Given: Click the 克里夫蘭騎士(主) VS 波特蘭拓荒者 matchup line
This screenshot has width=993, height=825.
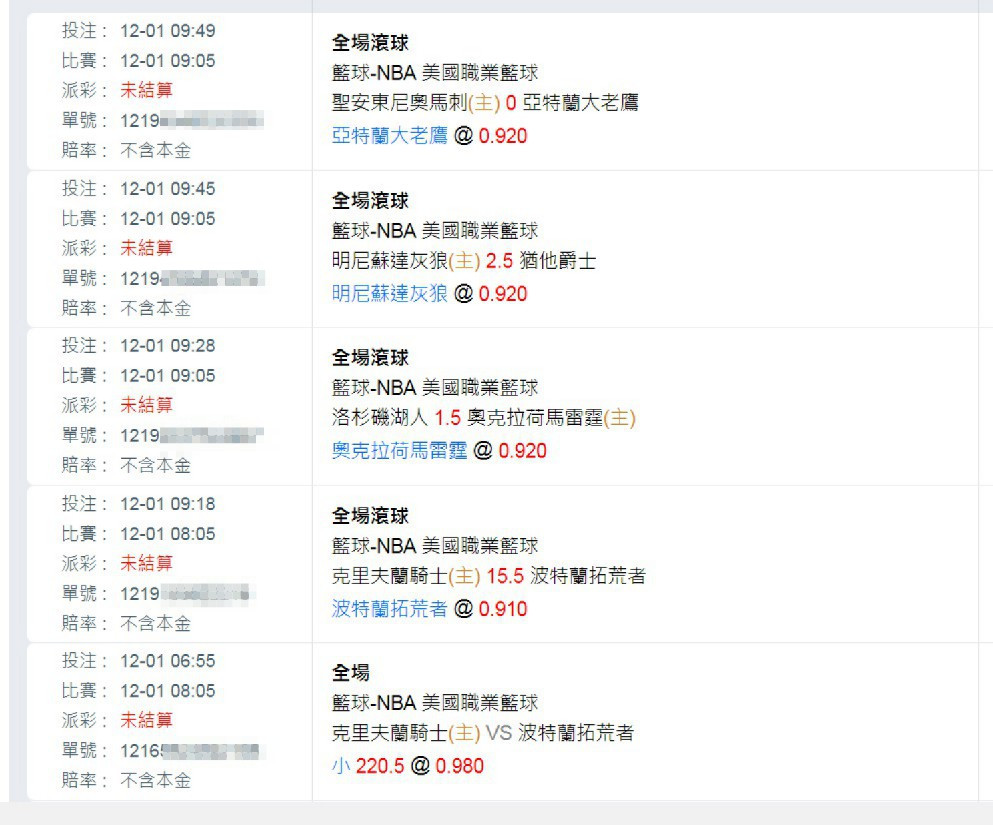Looking at the screenshot, I should click(483, 733).
